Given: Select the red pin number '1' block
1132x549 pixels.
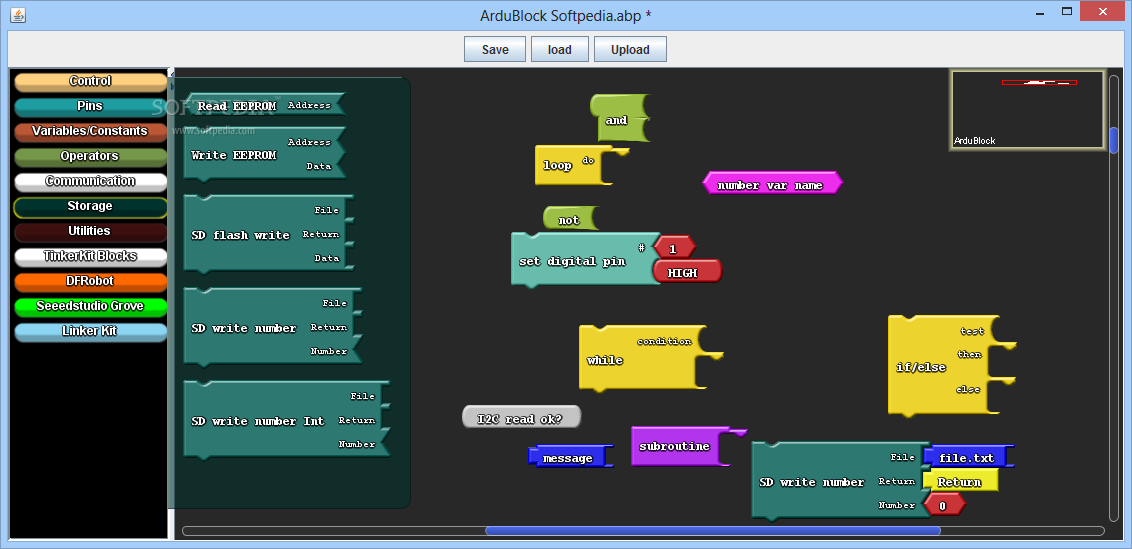Looking at the screenshot, I should click(x=674, y=248).
